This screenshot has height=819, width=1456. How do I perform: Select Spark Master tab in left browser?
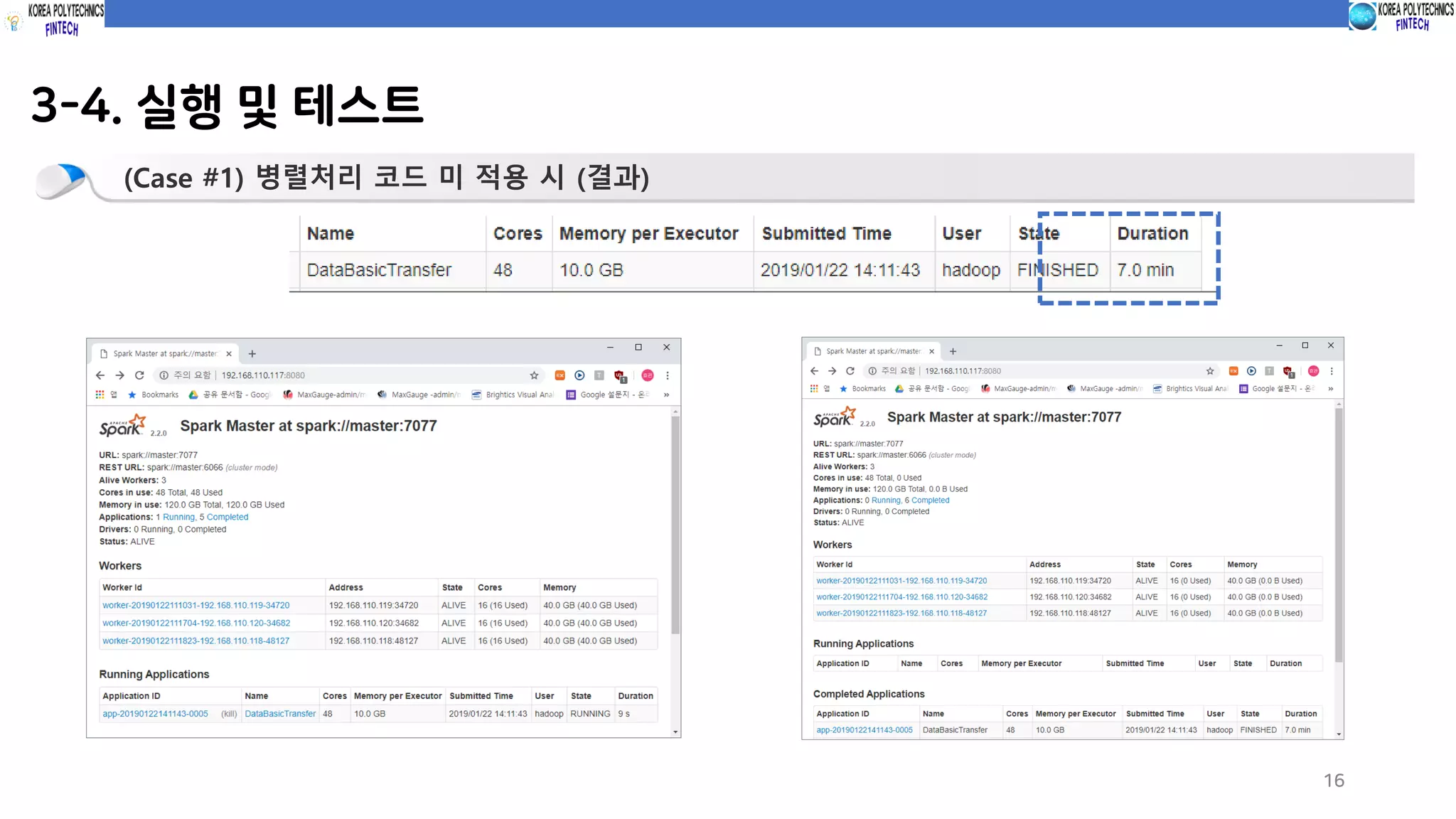[x=164, y=353]
